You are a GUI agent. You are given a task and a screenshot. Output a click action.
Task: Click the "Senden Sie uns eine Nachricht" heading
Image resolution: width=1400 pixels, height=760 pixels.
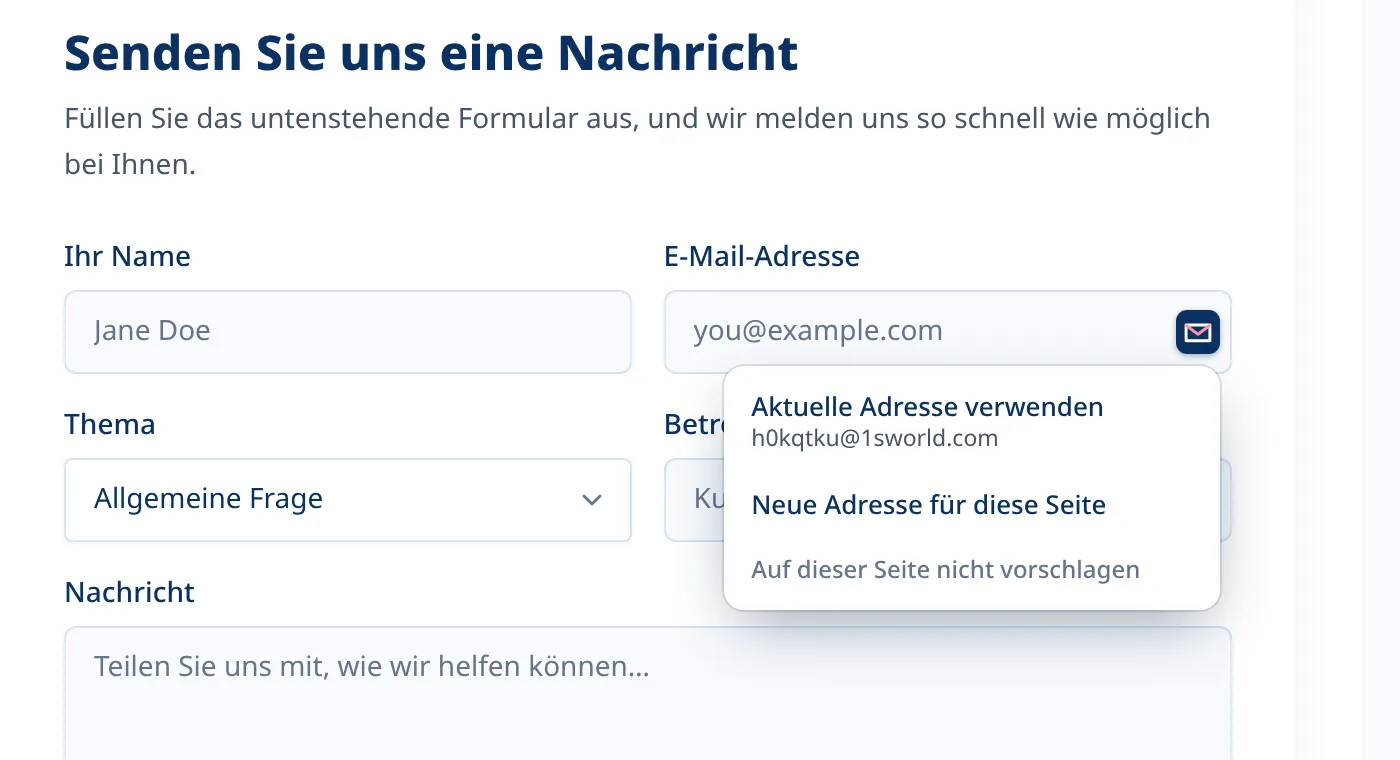click(x=431, y=53)
